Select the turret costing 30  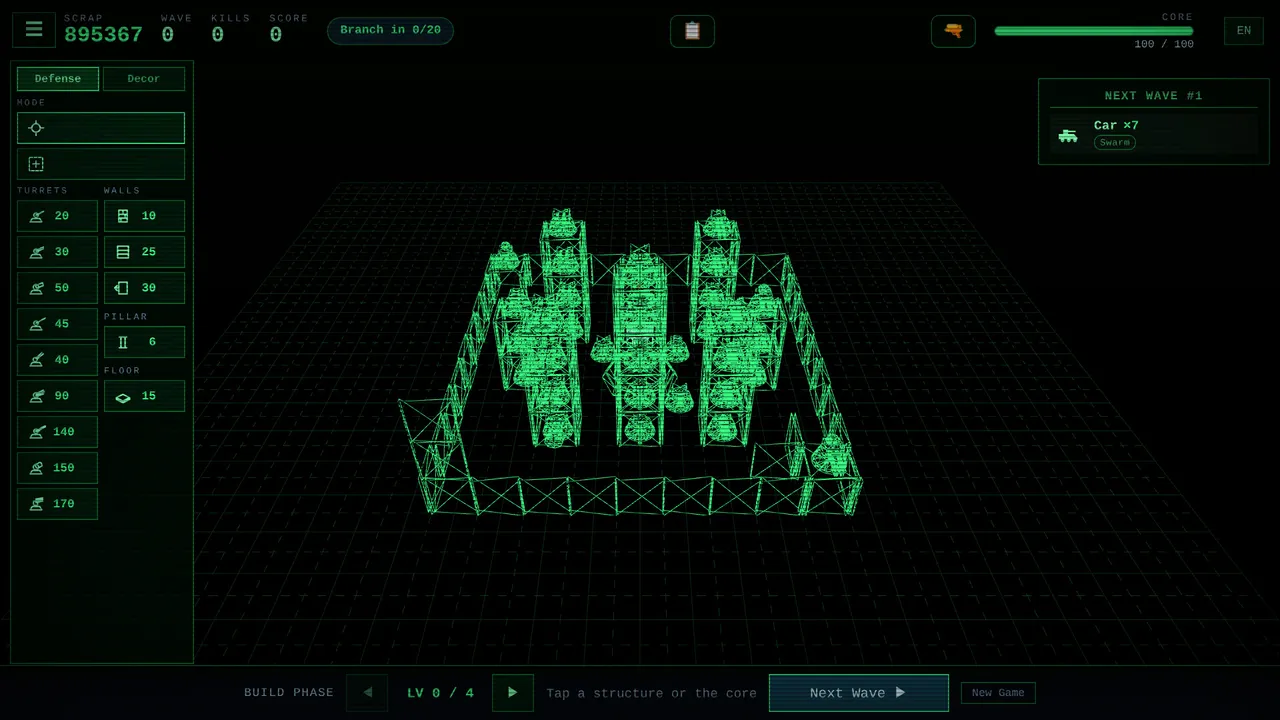(57, 252)
